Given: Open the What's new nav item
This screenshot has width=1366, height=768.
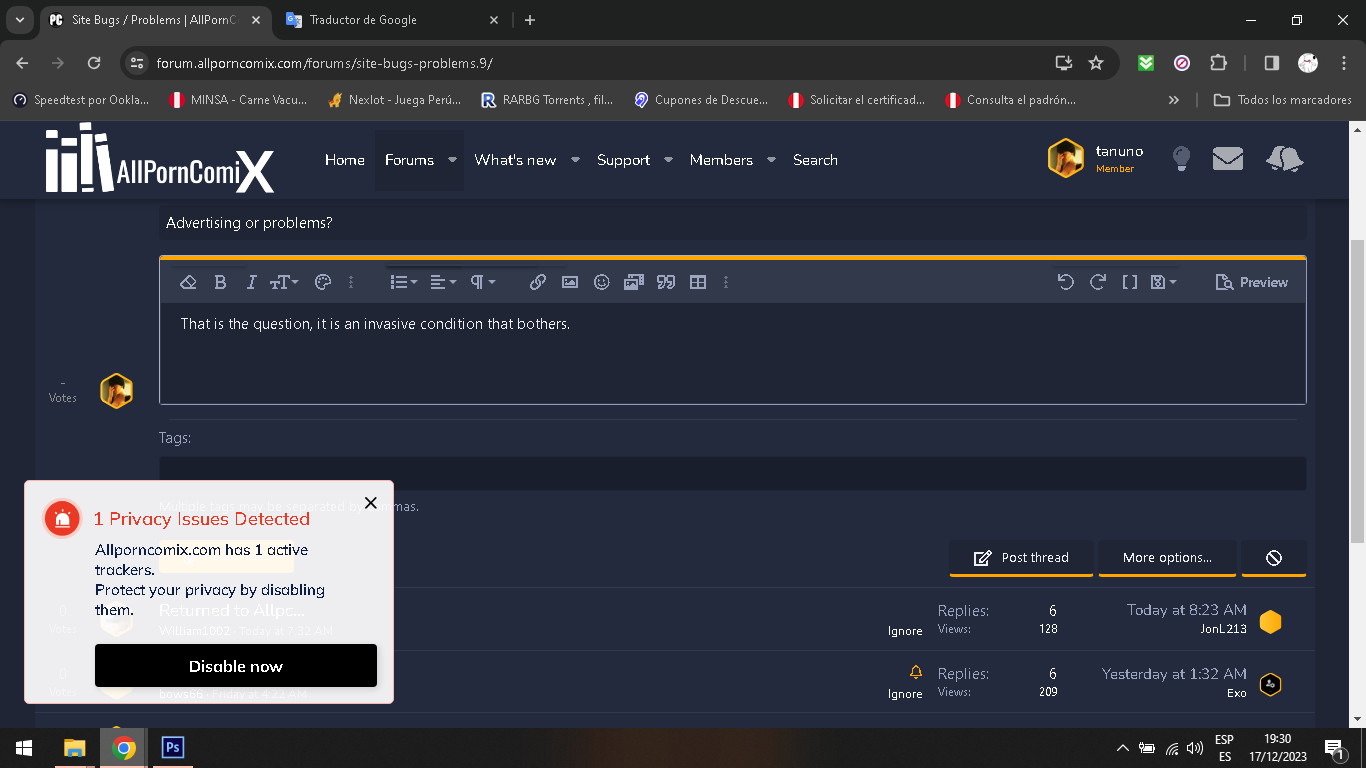Looking at the screenshot, I should tap(515, 160).
